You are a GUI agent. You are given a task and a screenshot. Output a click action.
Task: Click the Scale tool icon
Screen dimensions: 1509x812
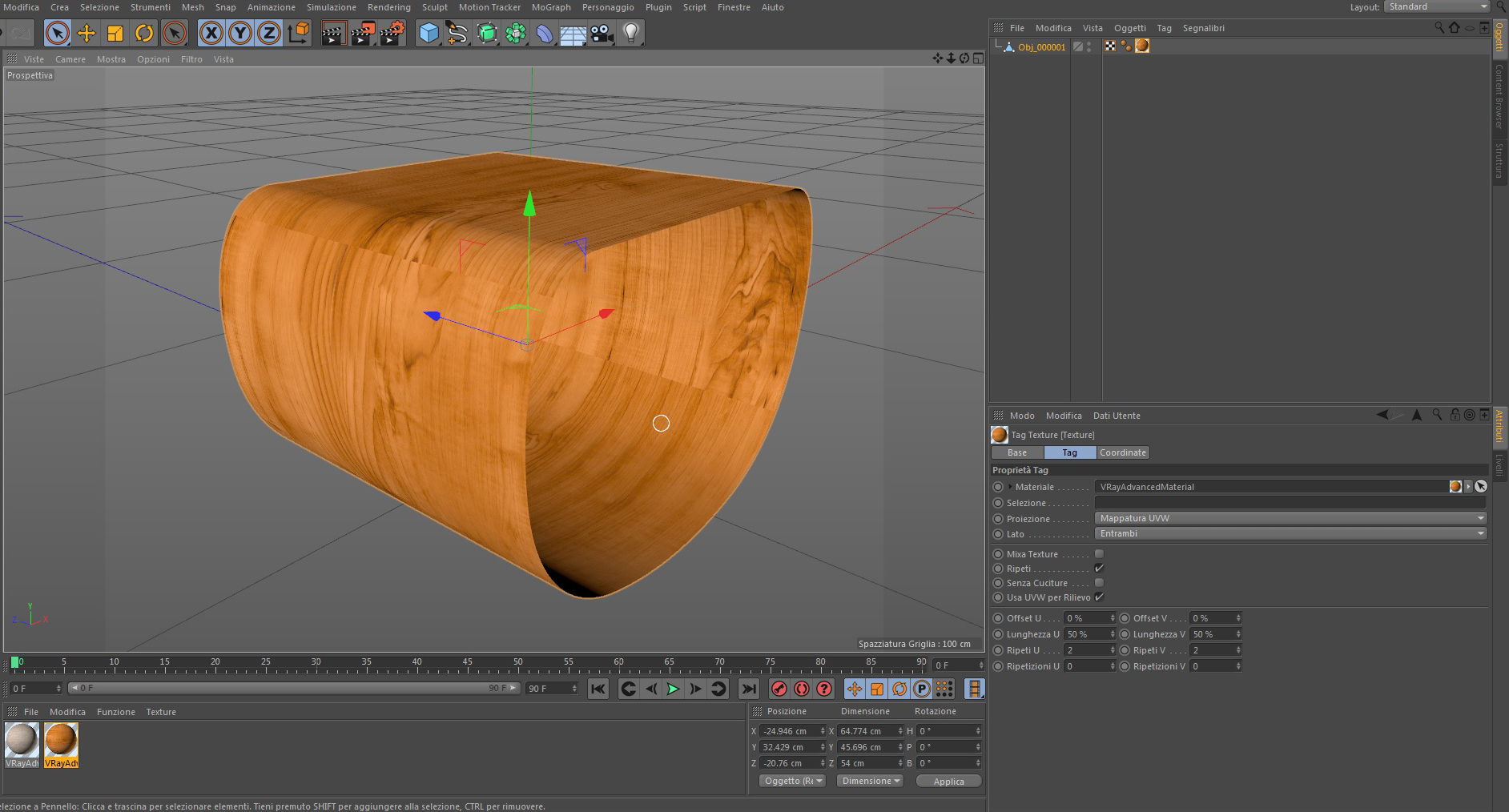(115, 33)
